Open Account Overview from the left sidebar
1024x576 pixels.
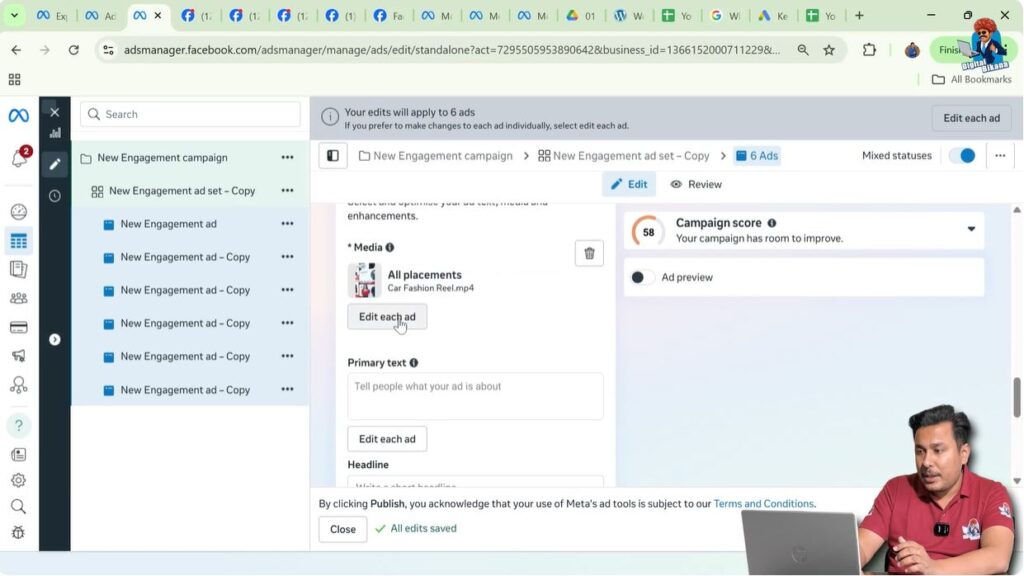coord(18,212)
